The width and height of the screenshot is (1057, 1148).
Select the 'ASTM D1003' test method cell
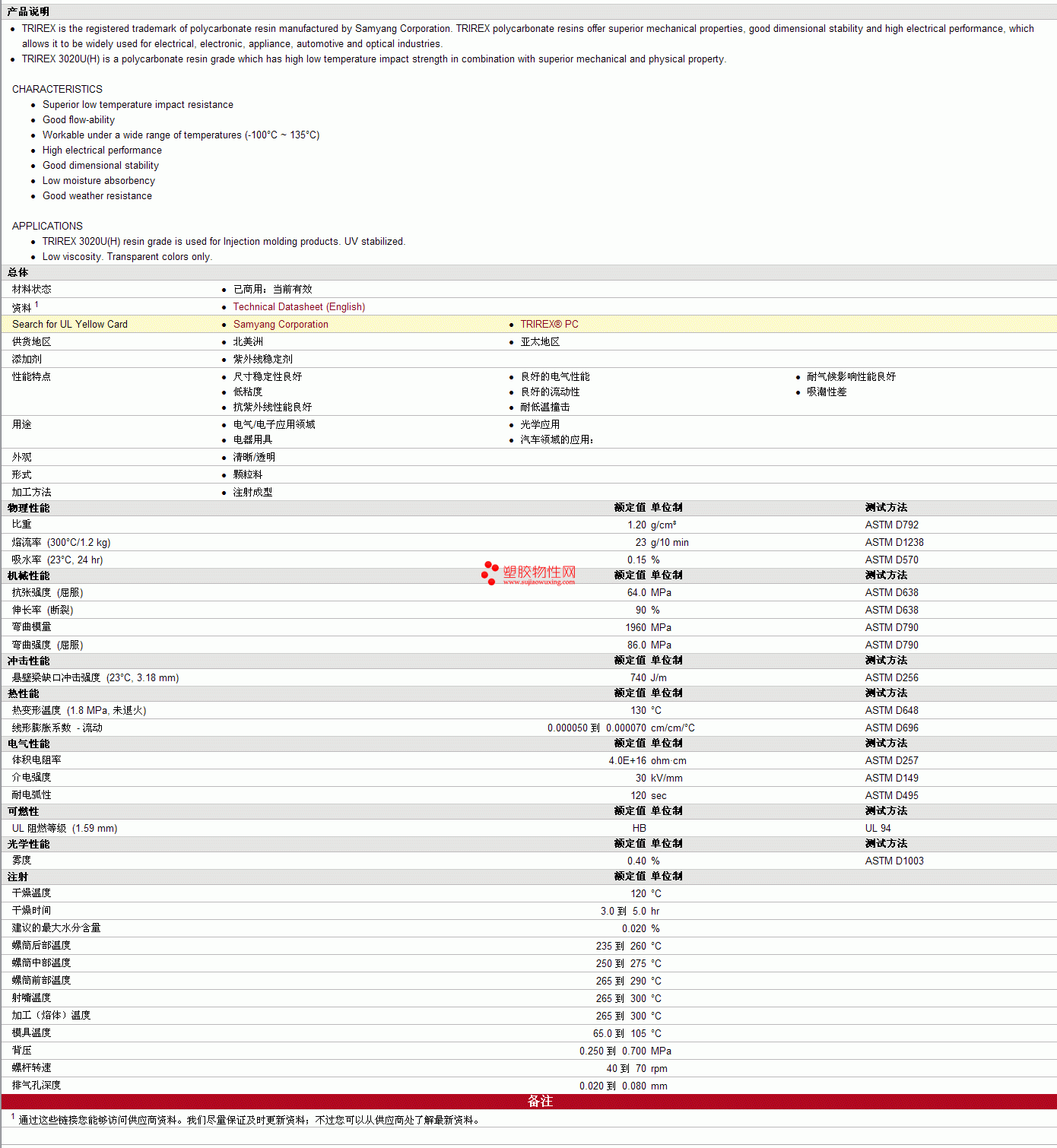894,861
